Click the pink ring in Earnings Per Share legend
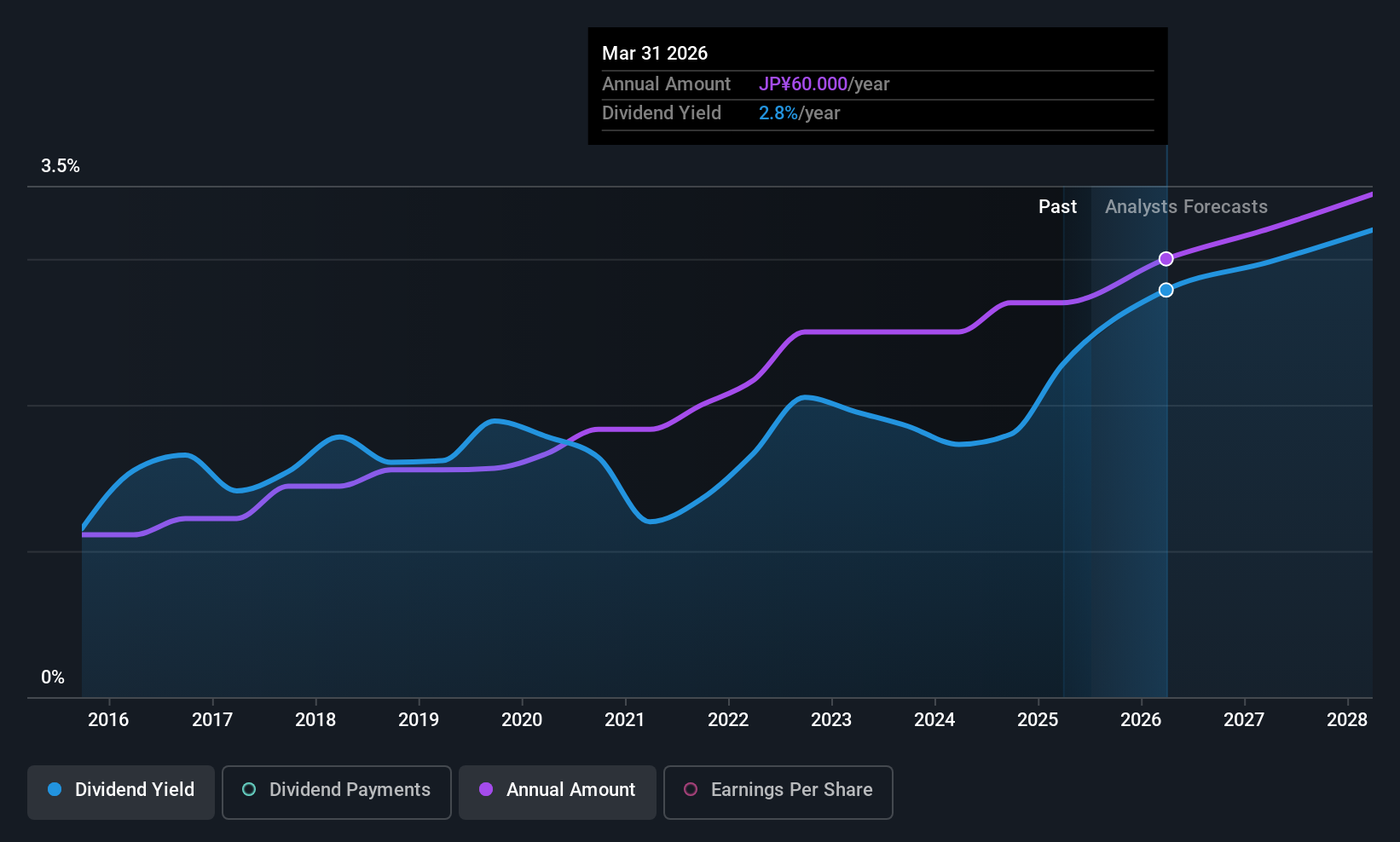 point(691,790)
